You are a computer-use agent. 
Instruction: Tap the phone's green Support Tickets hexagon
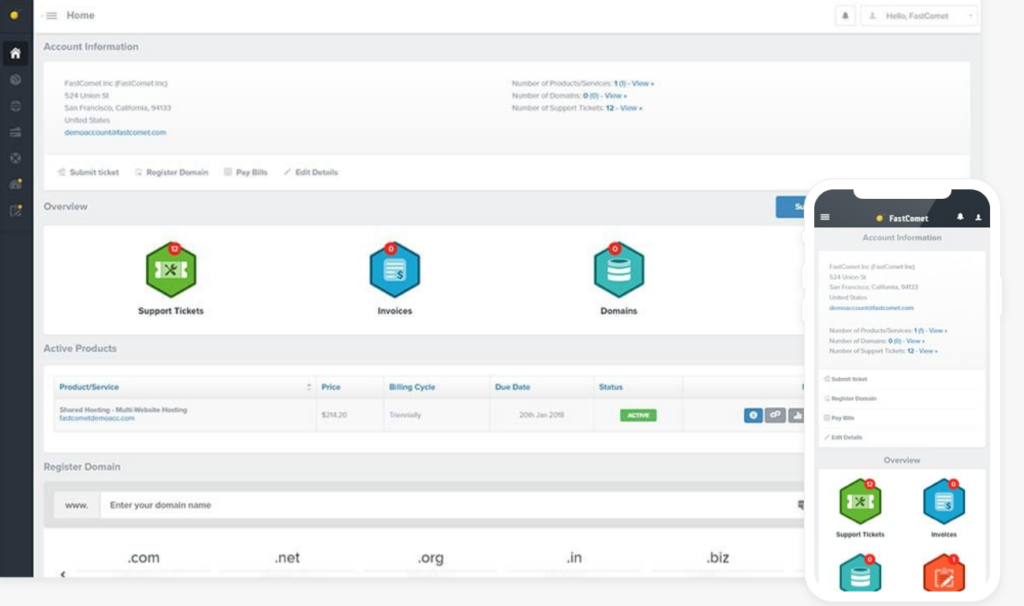[860, 502]
